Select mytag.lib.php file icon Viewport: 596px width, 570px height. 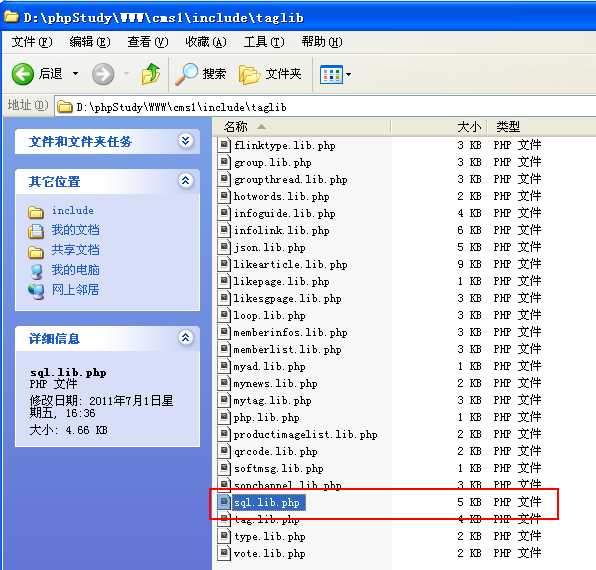[224, 400]
